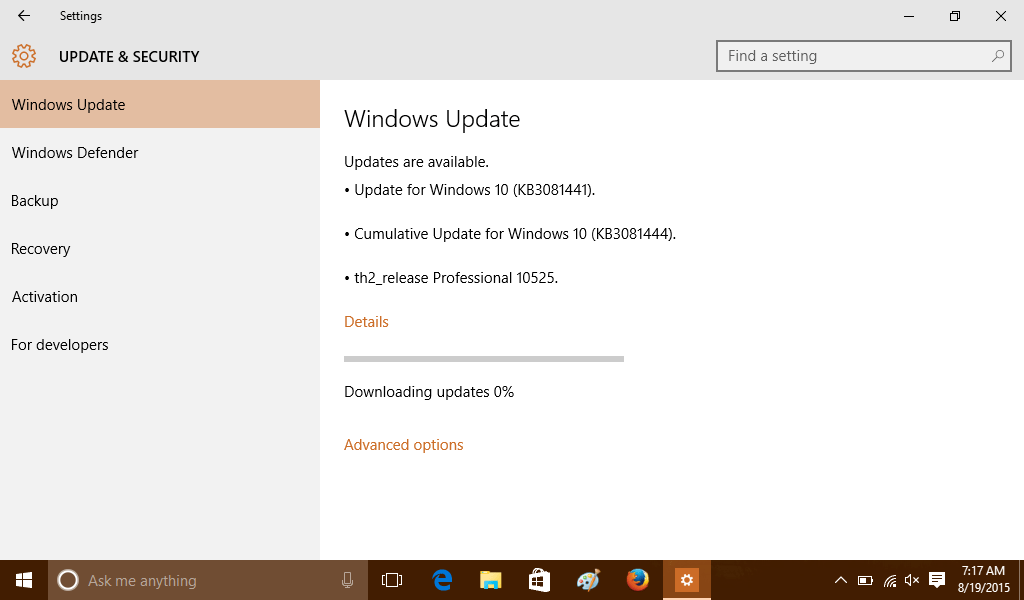
Task: Check the battery status tray icon
Action: (x=865, y=580)
